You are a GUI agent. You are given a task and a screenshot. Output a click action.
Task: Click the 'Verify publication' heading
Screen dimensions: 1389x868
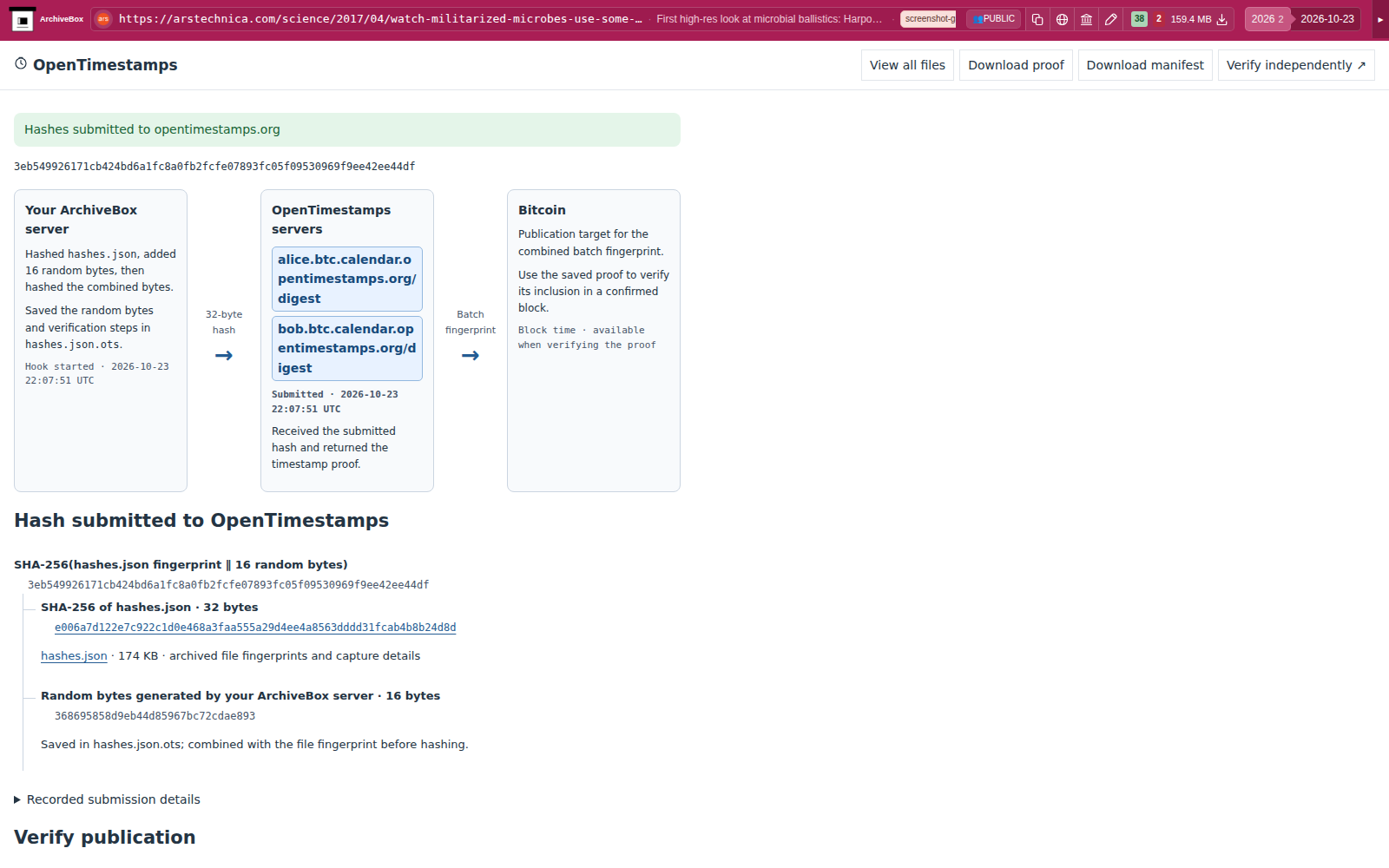coord(105,837)
